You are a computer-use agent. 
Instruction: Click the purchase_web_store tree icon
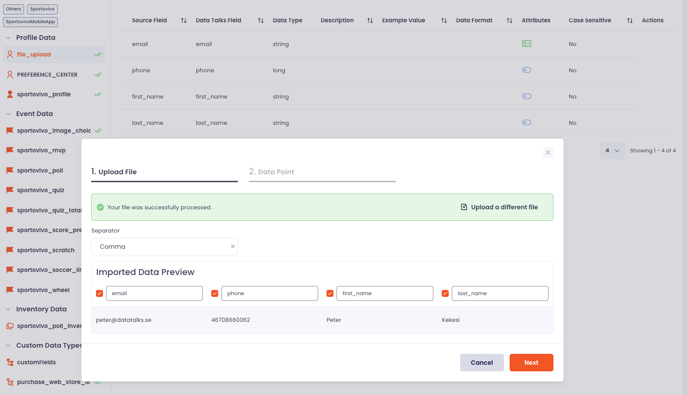pos(10,382)
